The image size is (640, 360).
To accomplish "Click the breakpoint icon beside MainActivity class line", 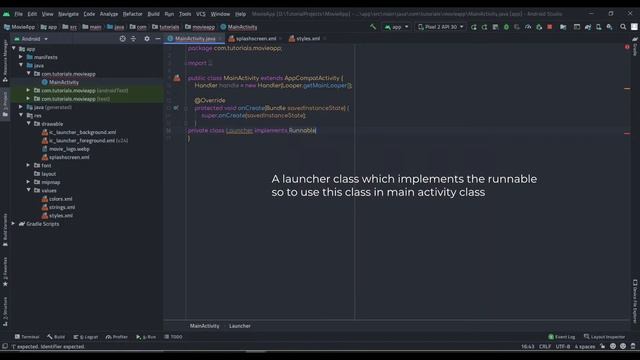I will (x=176, y=78).
